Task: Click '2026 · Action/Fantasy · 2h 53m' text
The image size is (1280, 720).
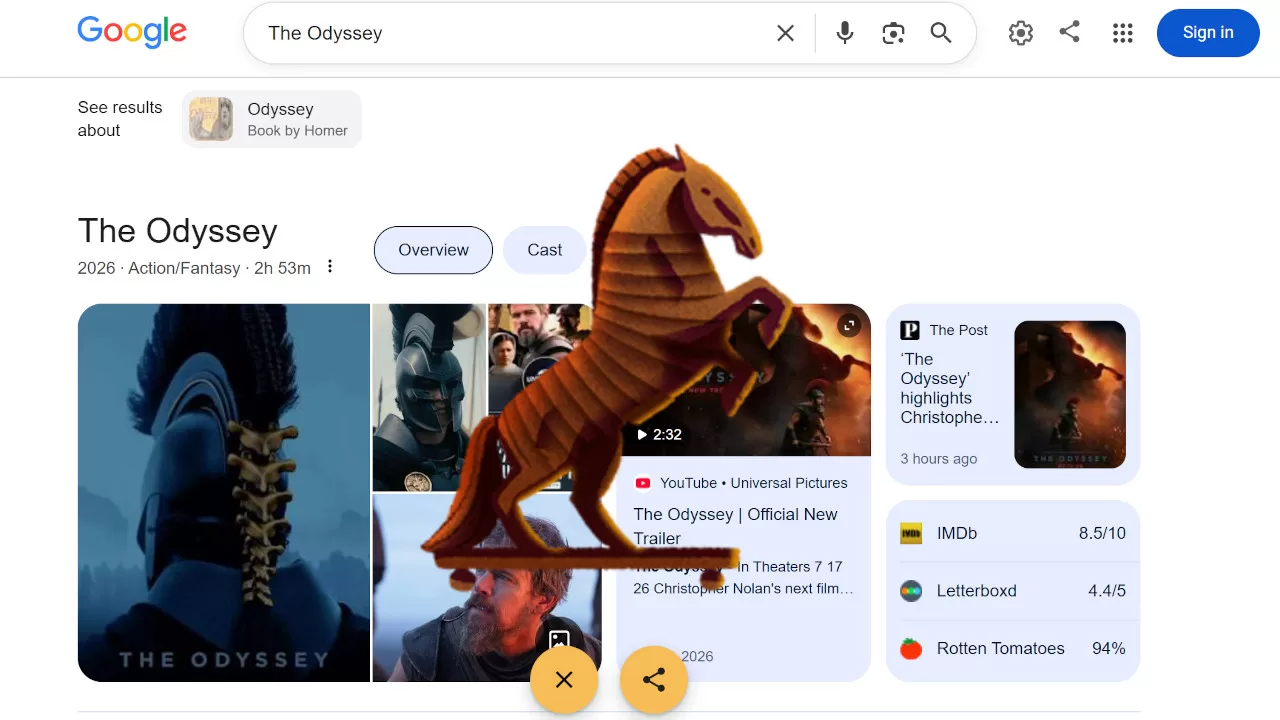Action: (194, 268)
